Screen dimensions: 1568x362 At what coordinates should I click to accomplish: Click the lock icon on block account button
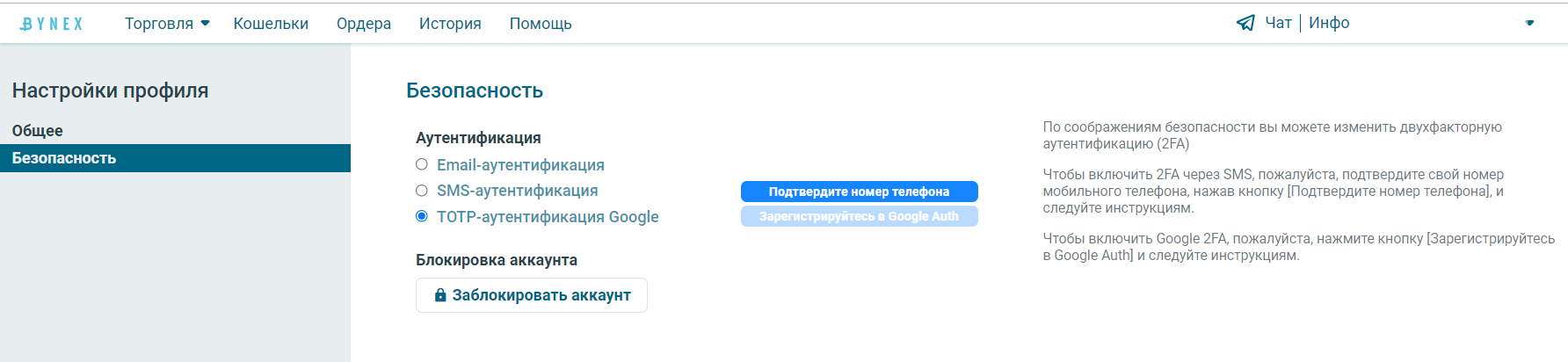[x=440, y=295]
